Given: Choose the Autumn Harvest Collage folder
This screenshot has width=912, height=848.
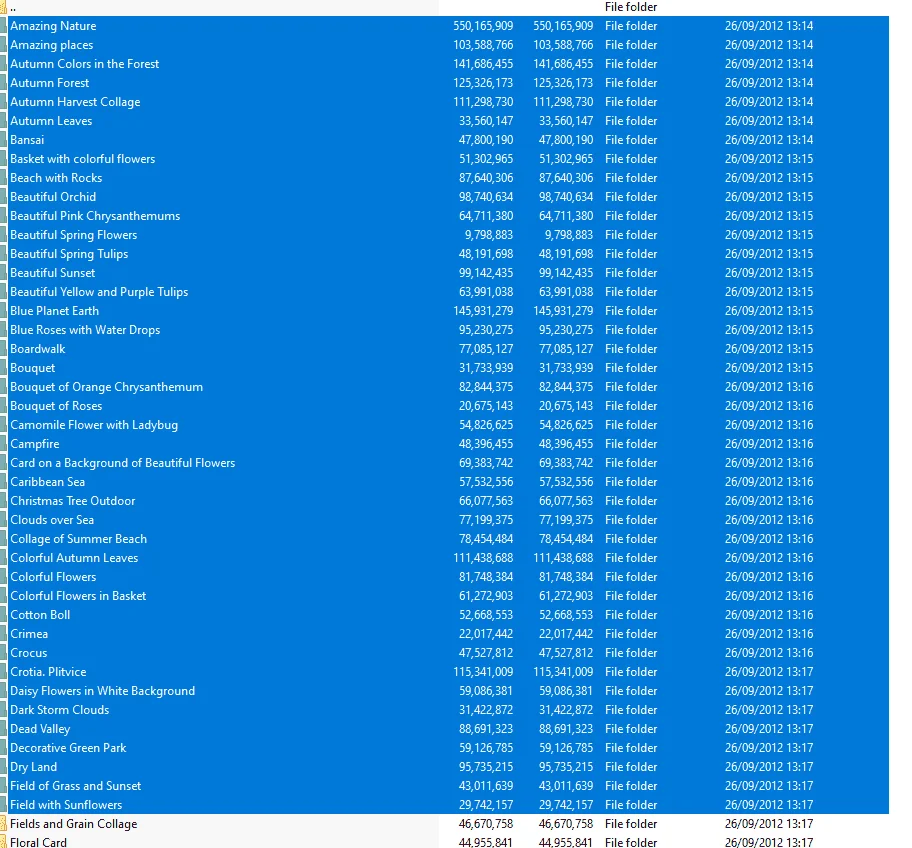Looking at the screenshot, I should pyautogui.click(x=75, y=102).
